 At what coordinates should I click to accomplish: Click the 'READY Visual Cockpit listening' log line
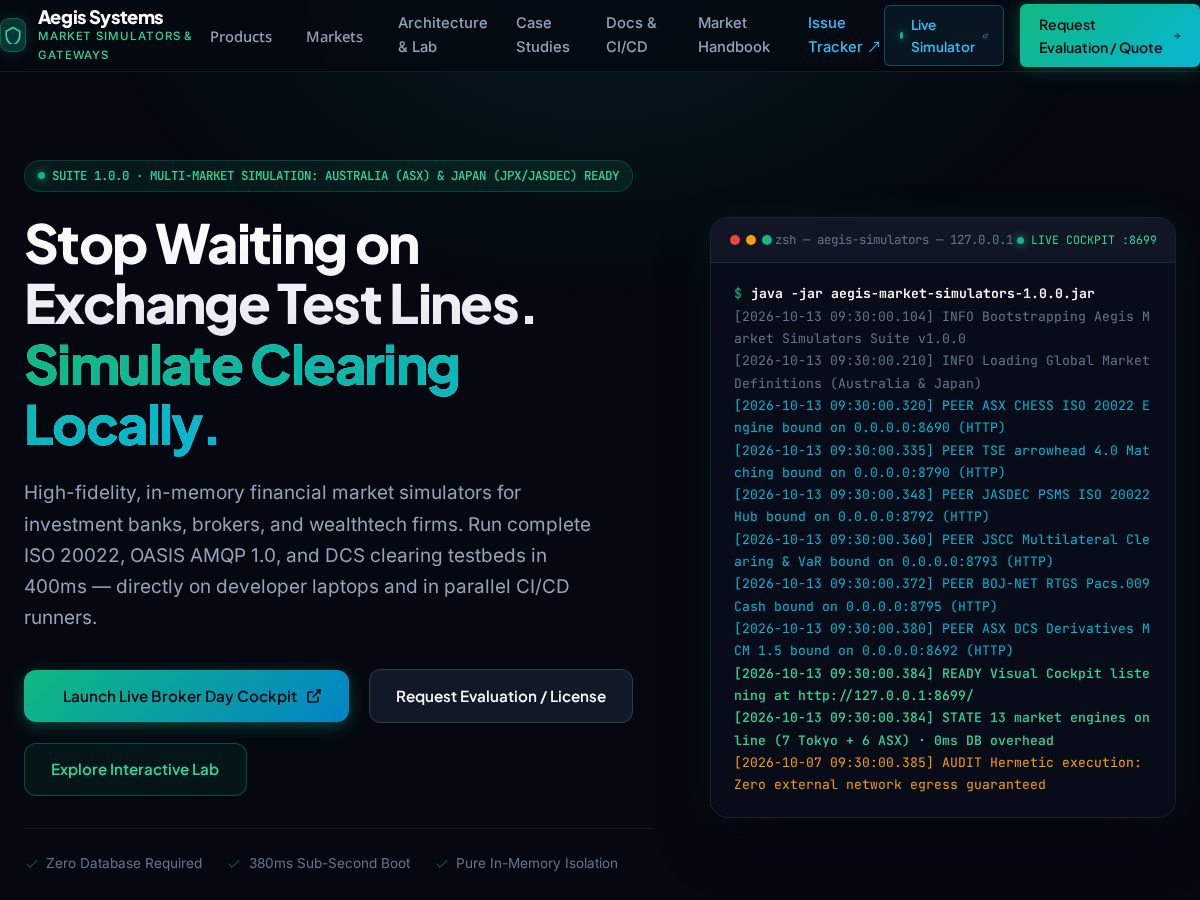tap(942, 684)
